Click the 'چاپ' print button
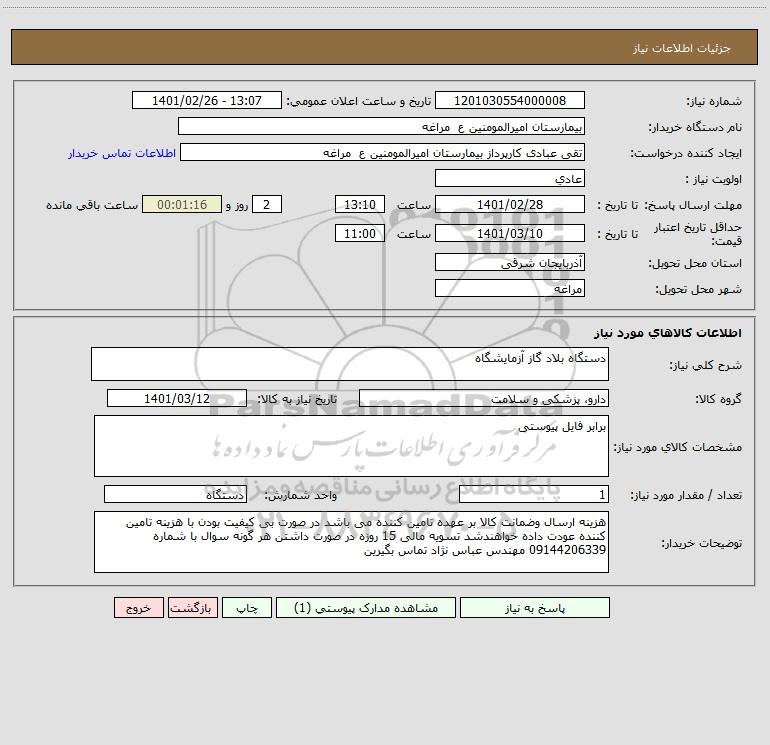 (x=247, y=608)
